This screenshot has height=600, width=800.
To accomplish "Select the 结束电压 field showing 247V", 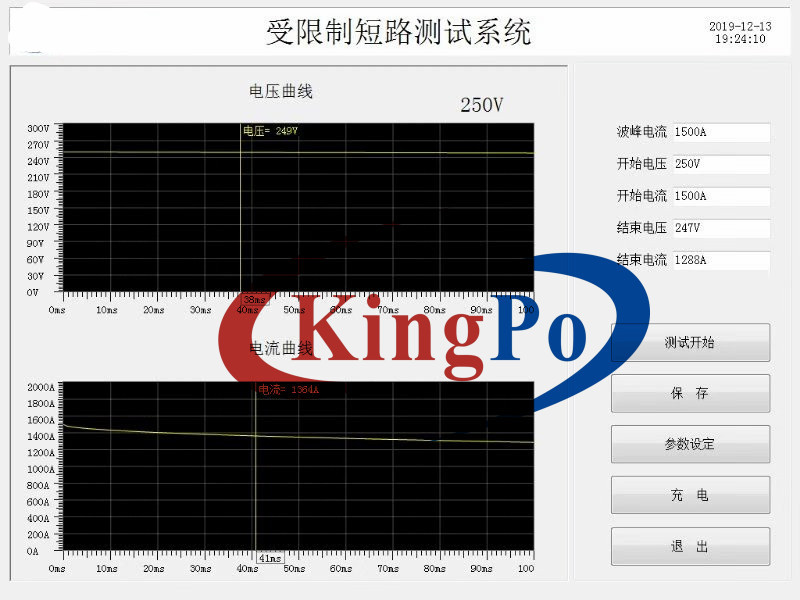I will (721, 228).
